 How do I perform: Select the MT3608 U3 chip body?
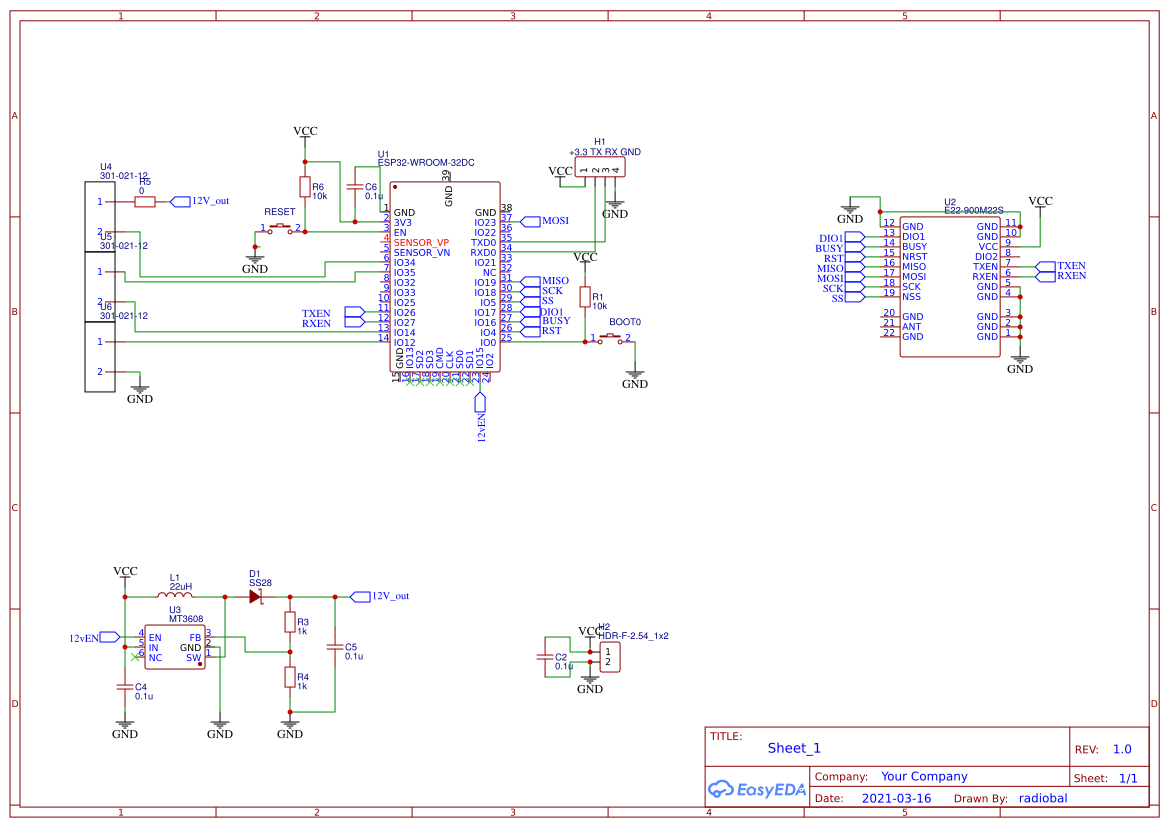click(175, 647)
